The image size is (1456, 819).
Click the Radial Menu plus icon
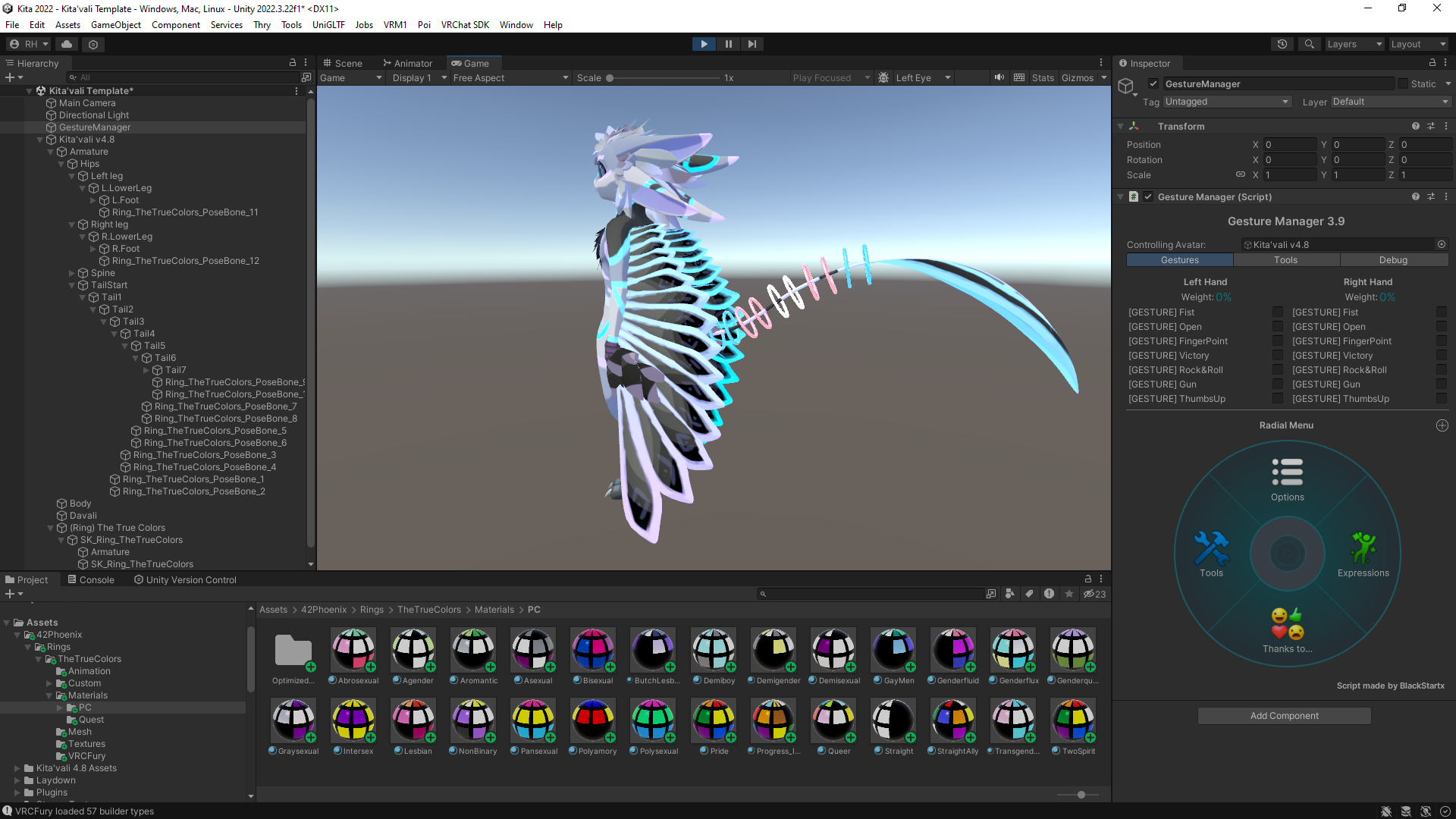(x=1442, y=425)
